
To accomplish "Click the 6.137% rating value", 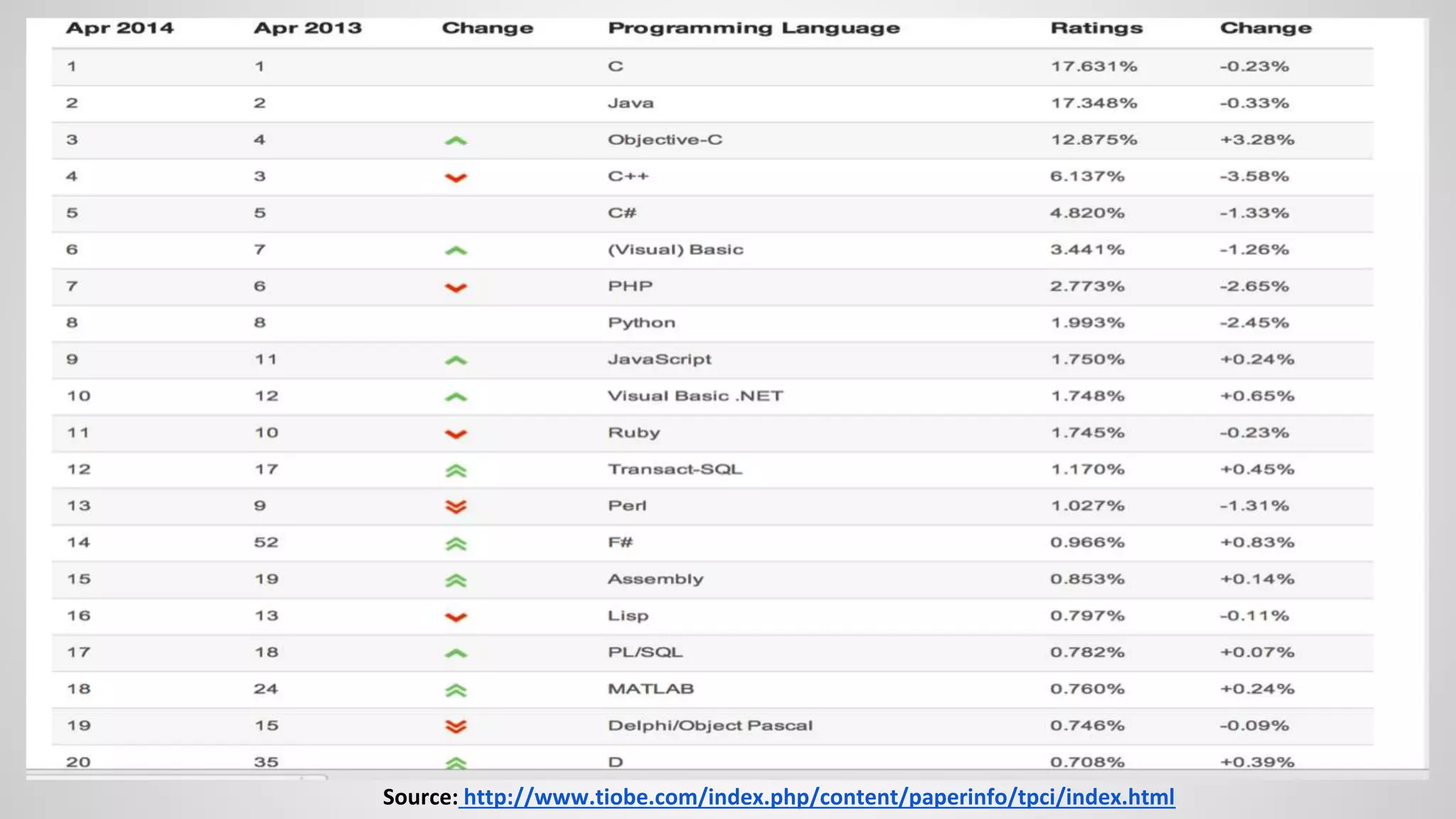I will 1088,176.
